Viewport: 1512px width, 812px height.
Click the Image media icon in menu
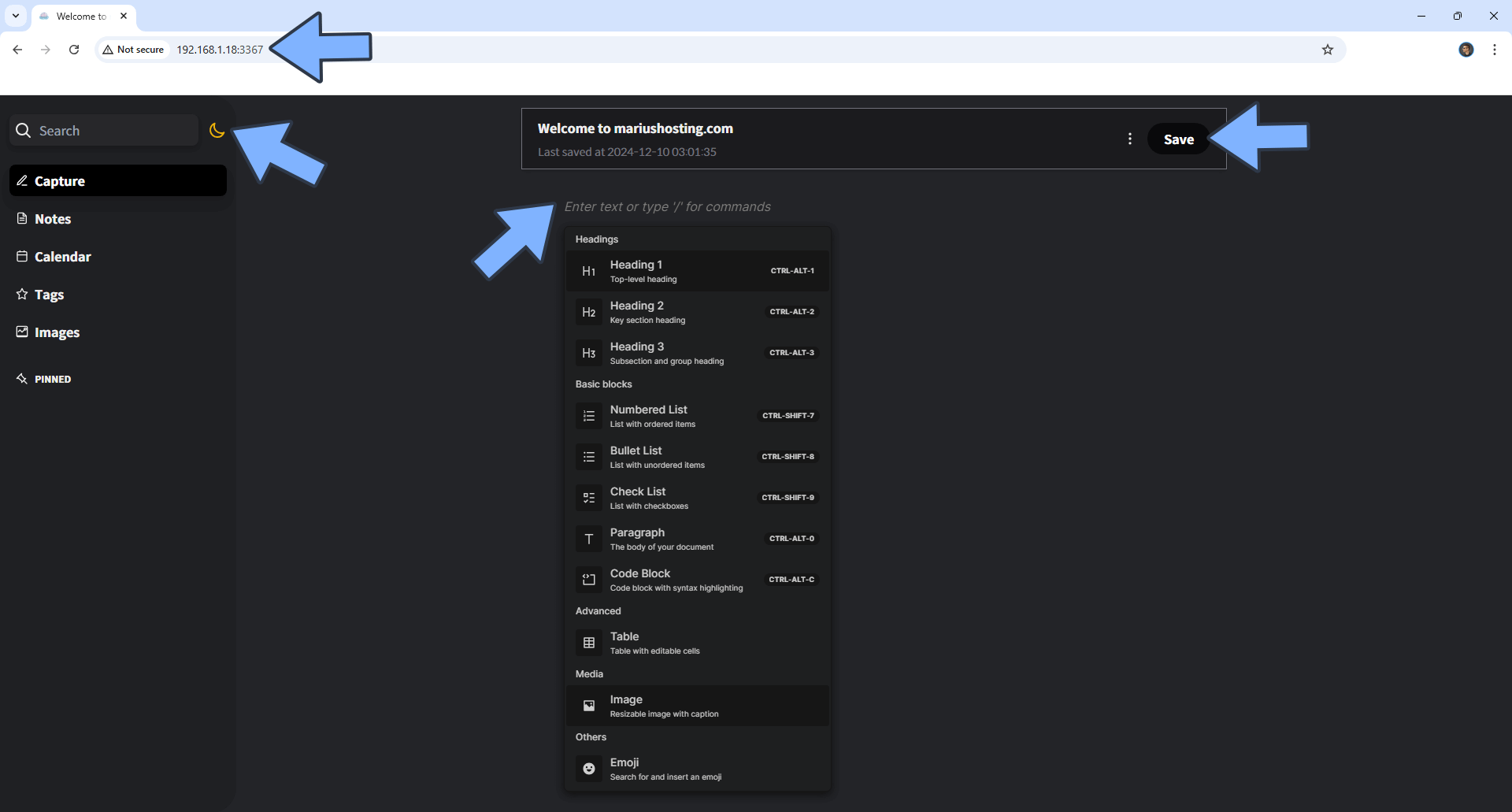pos(589,706)
